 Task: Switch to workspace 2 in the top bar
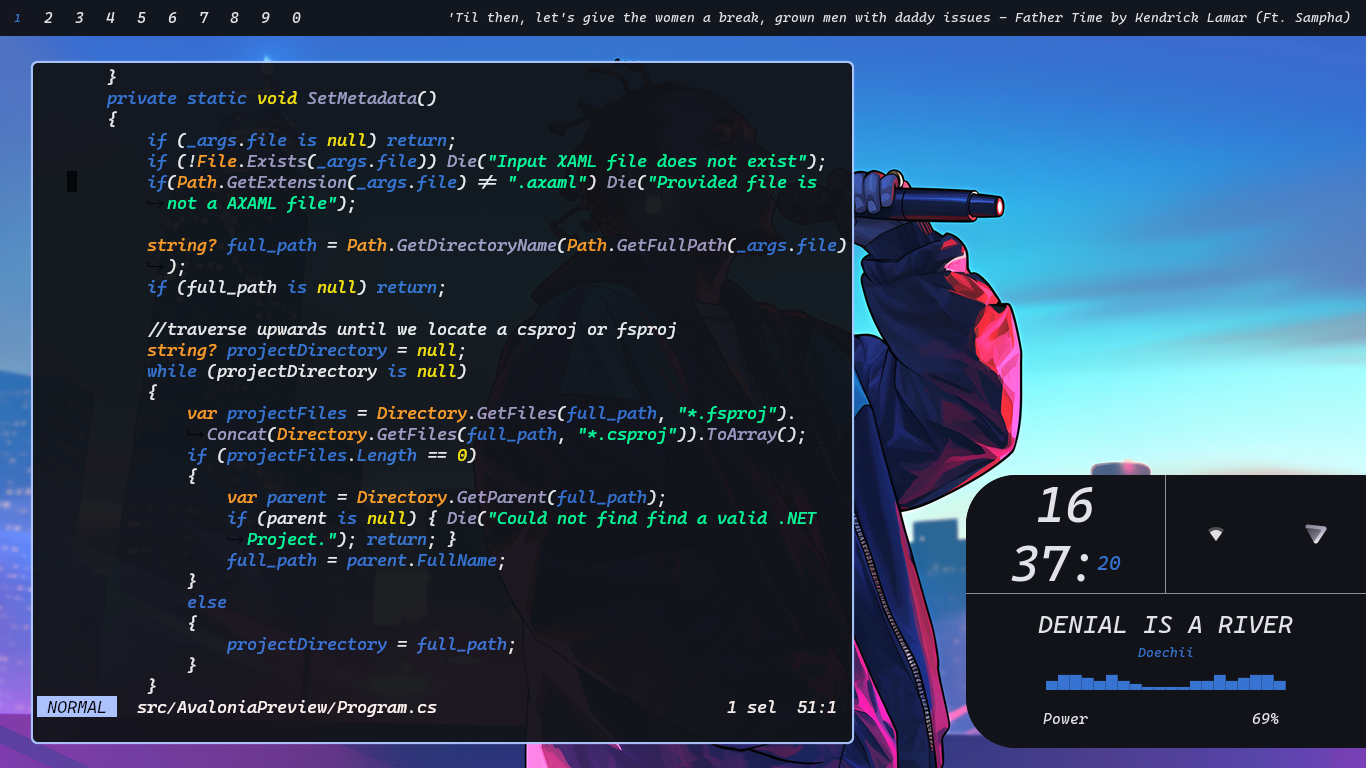coord(48,17)
